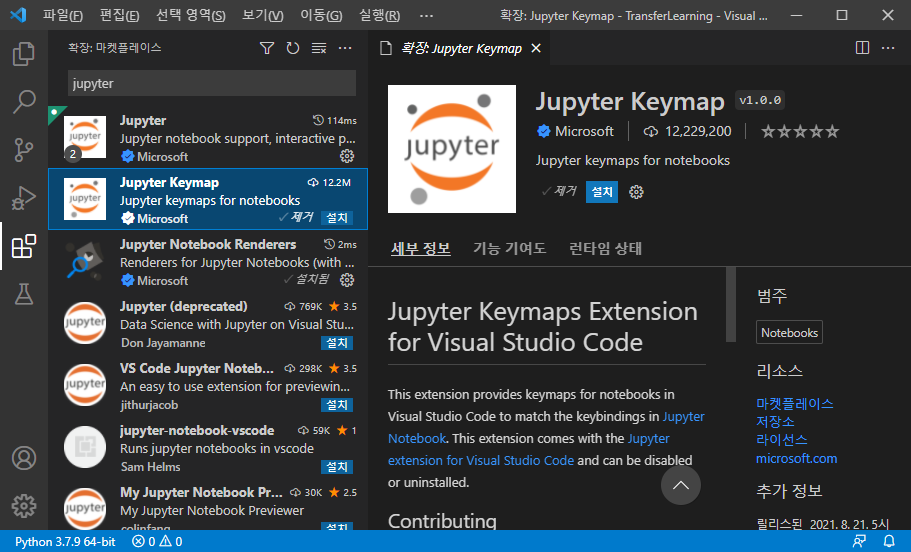Click 제거 on the extension detail page
911x552 pixels.
559,191
